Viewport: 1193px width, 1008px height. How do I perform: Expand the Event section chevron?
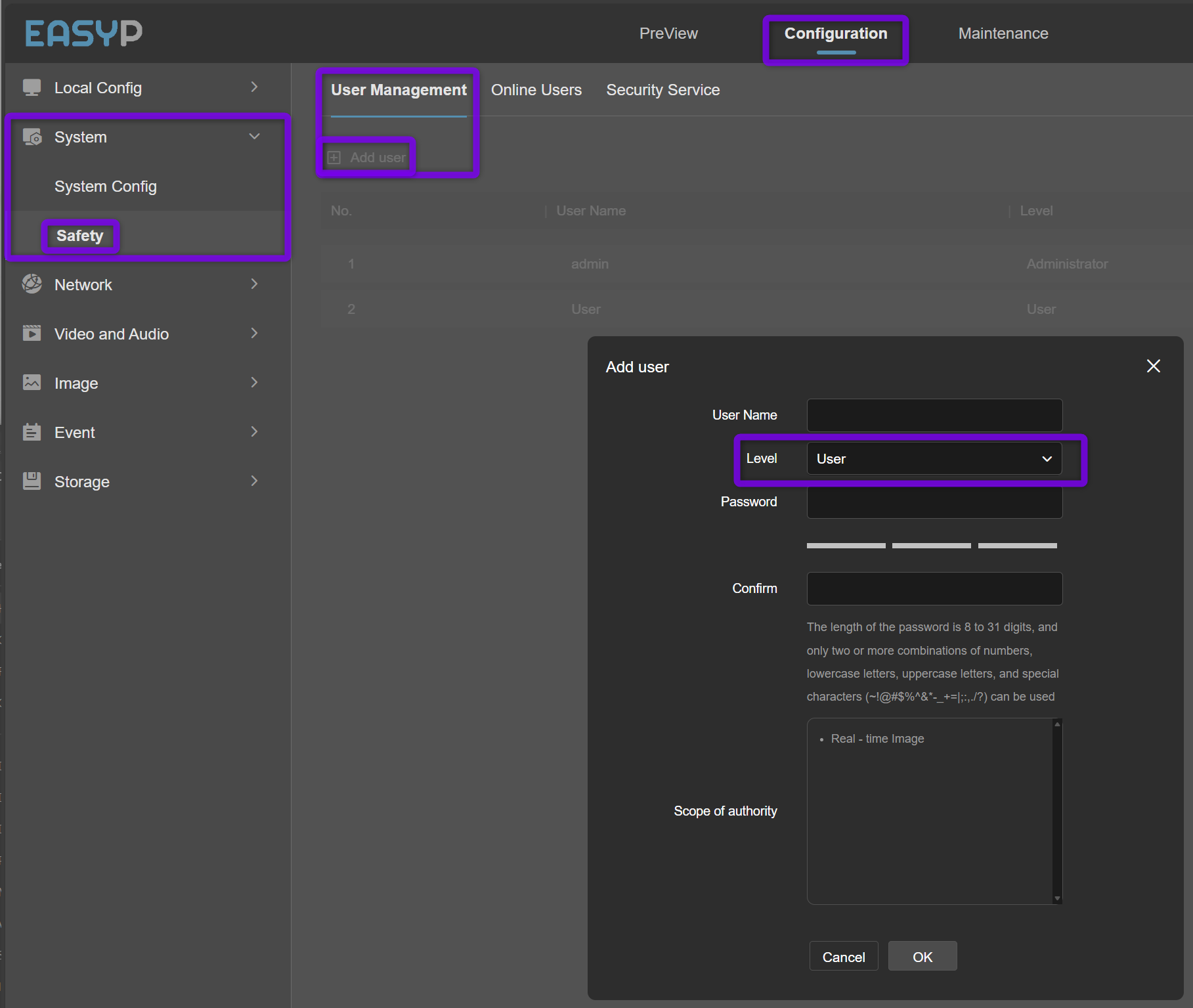click(254, 431)
